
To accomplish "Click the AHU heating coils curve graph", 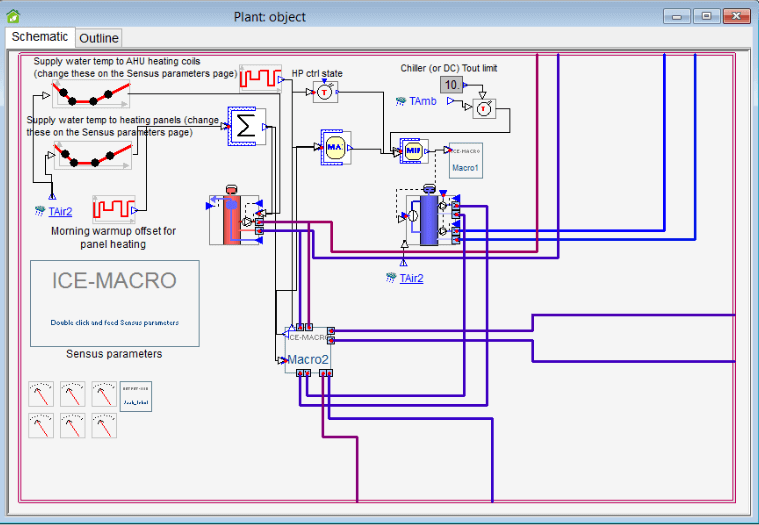I will coord(91,93).
